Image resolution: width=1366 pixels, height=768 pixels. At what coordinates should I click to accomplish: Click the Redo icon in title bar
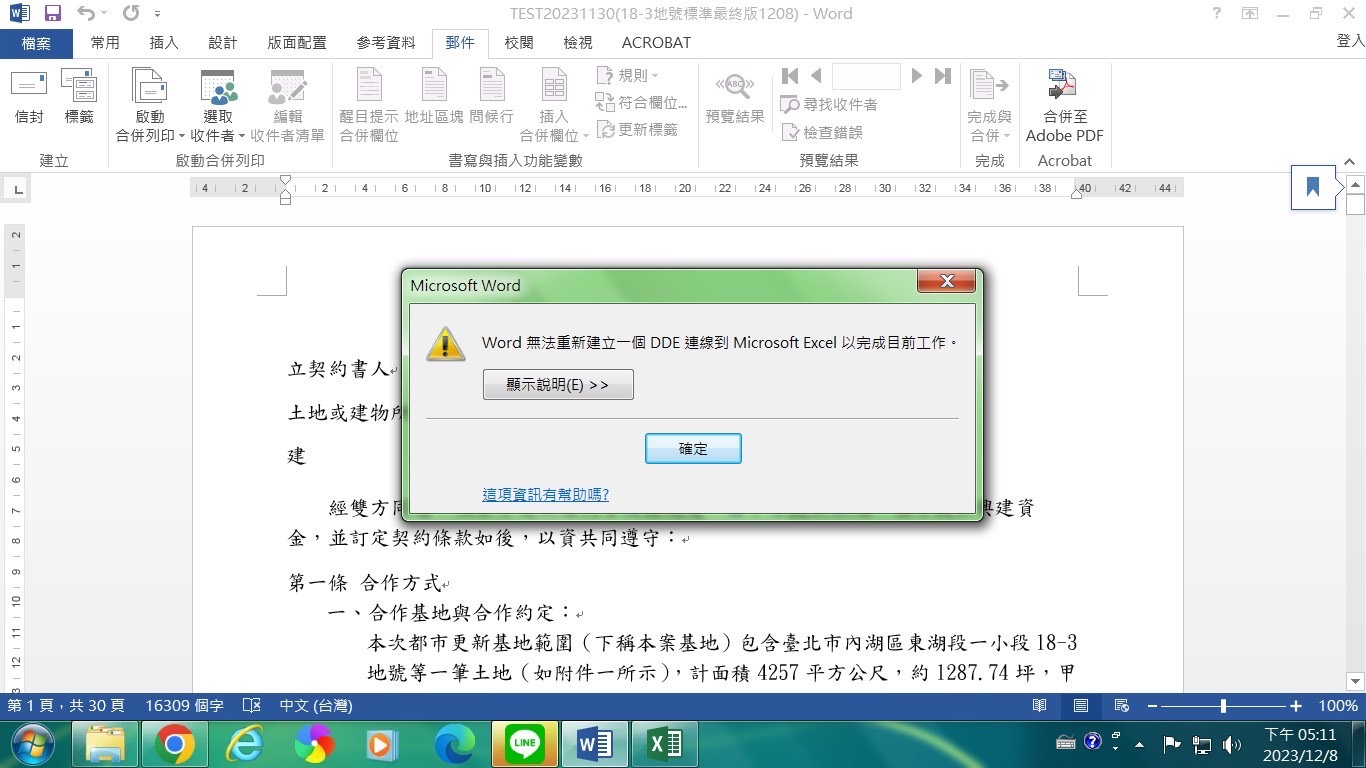[x=131, y=14]
